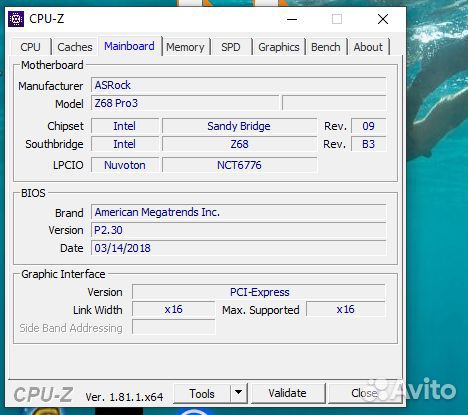Click the Validate button
Screen dimensions: 468x415
click(287, 393)
